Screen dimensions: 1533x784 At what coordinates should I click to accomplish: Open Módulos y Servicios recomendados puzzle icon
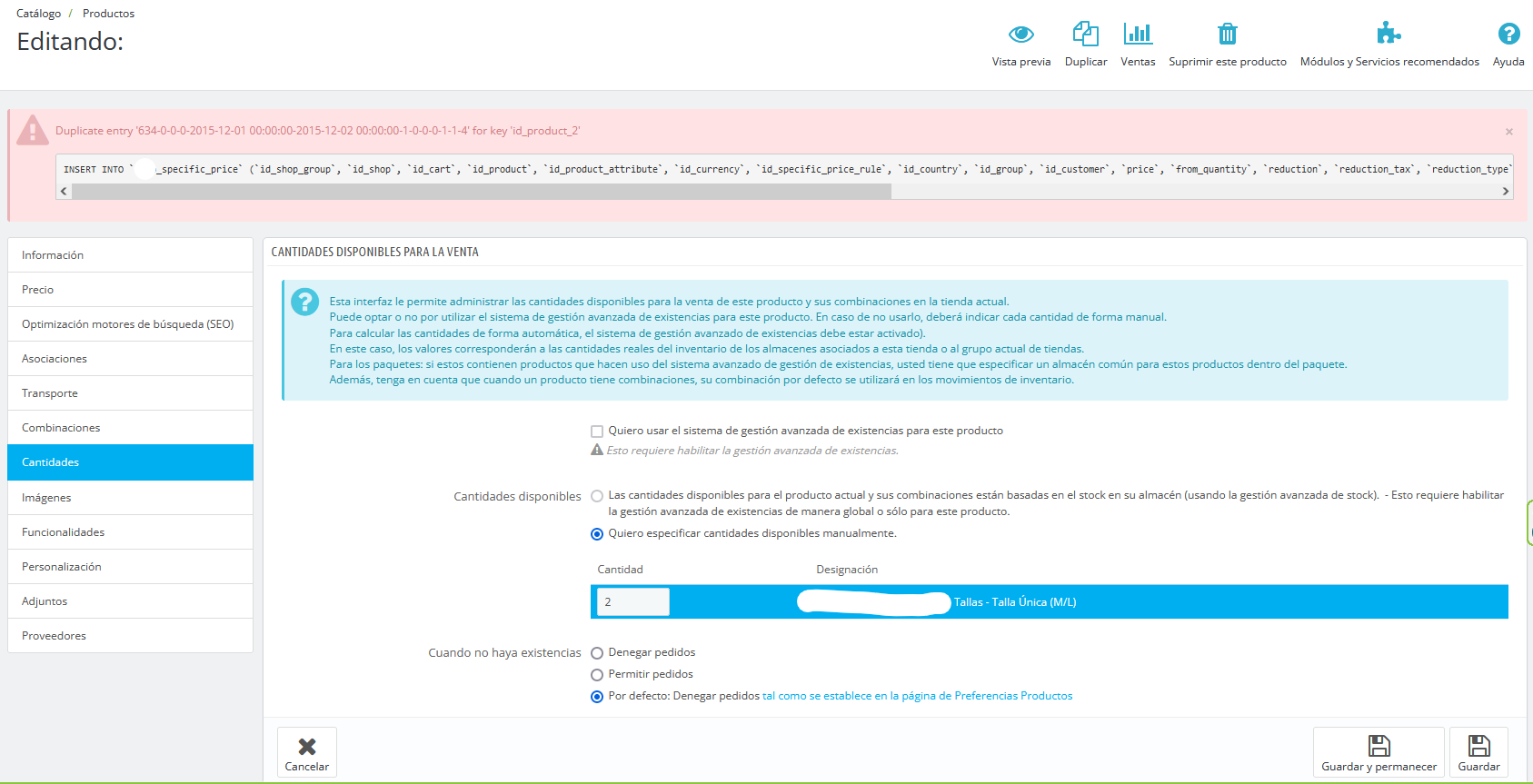coord(1389,34)
